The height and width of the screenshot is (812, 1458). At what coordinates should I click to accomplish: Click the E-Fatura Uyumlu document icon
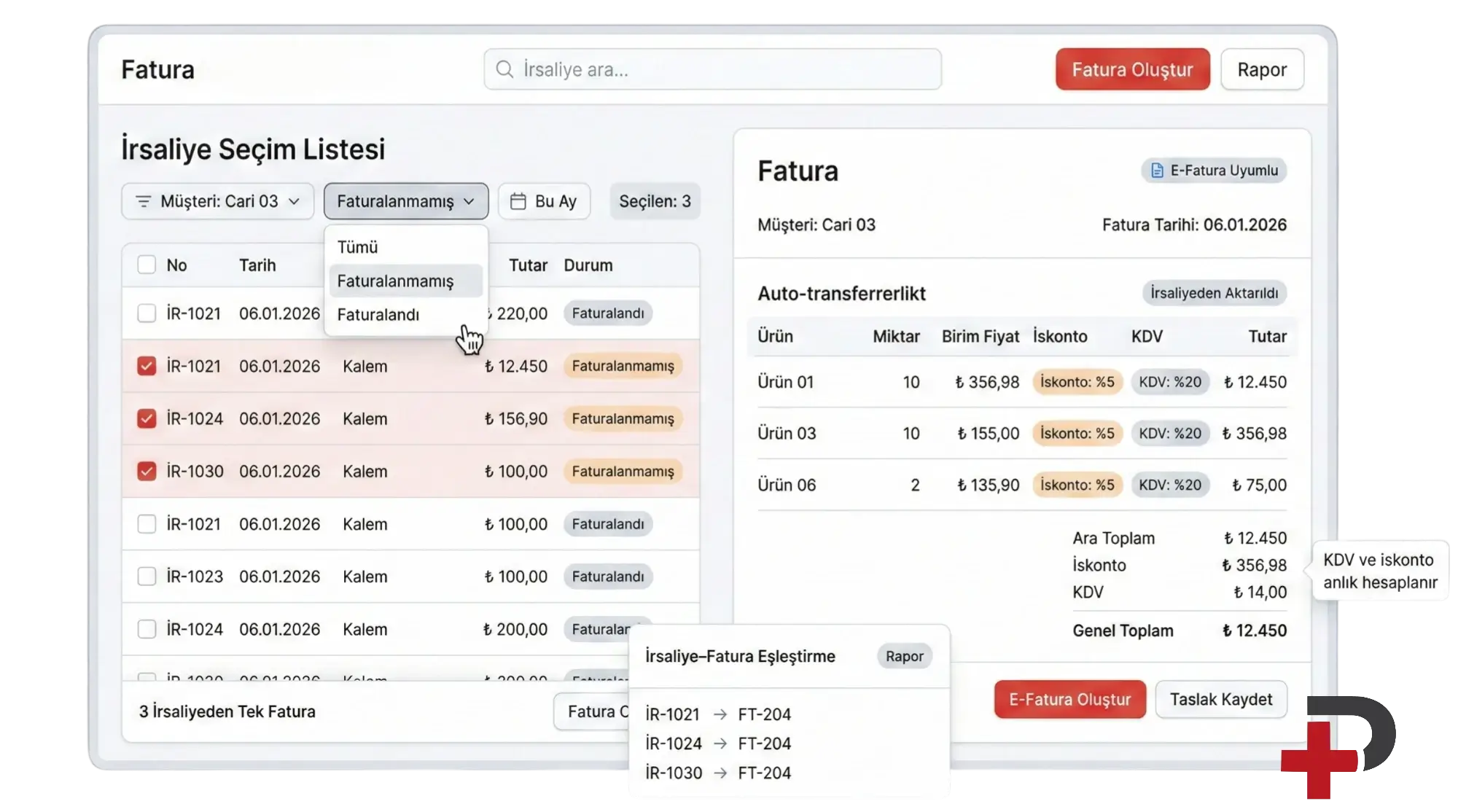tap(1157, 171)
